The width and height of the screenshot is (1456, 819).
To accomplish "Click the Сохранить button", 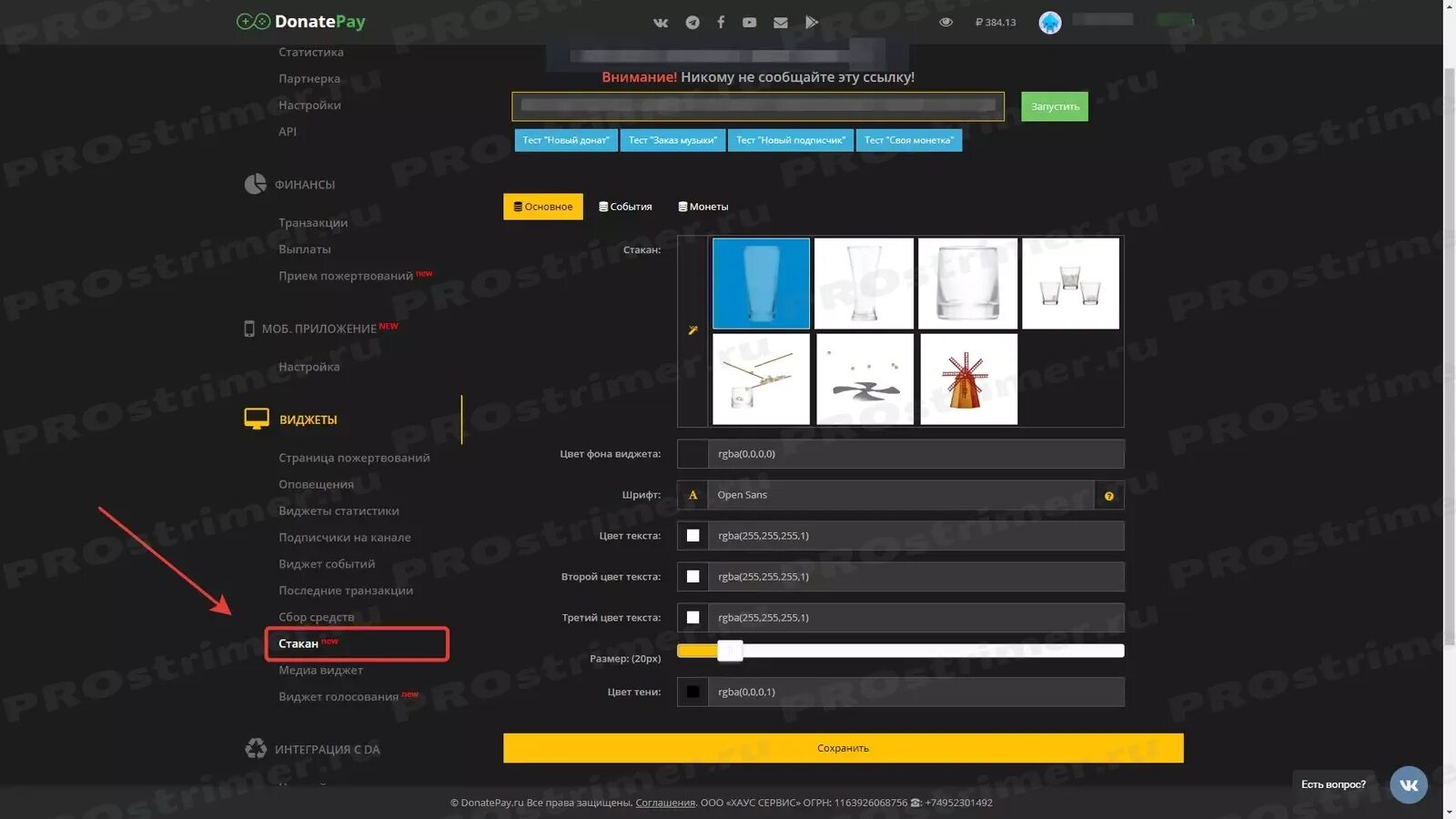I will click(x=844, y=748).
